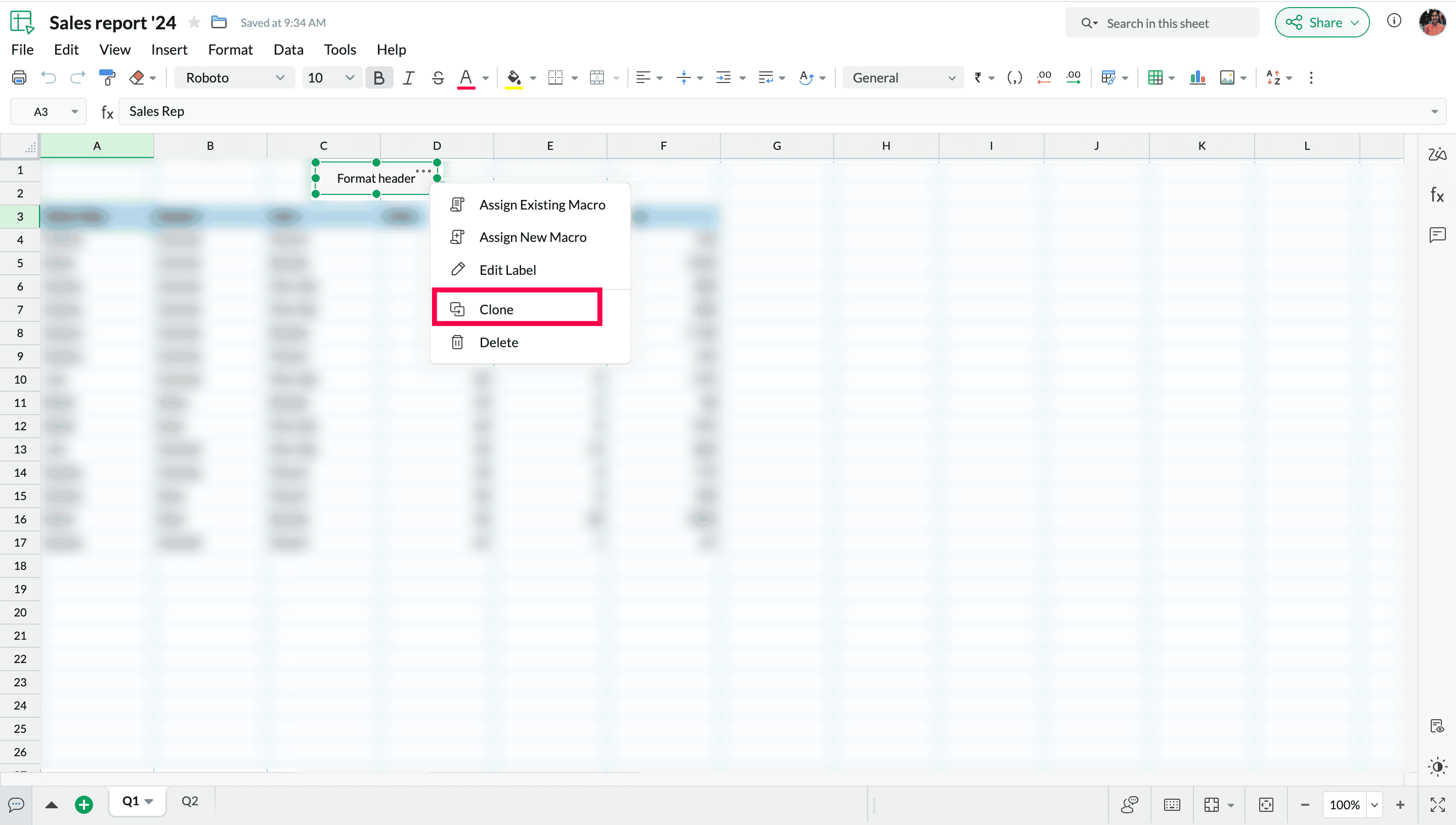Choose Assign New Macro option

tap(532, 237)
